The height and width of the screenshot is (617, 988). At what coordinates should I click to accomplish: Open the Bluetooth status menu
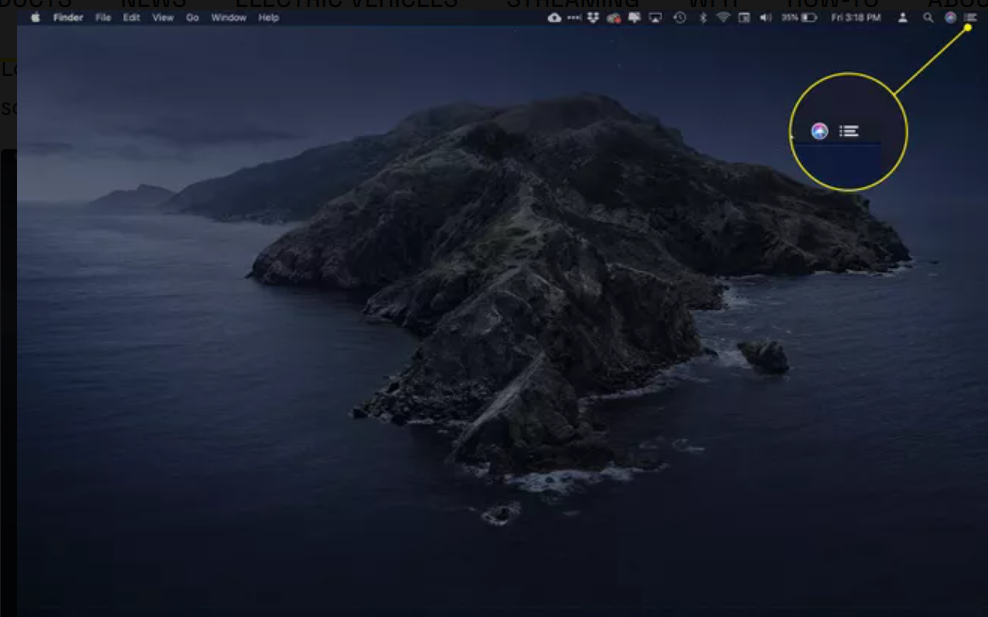[703, 18]
